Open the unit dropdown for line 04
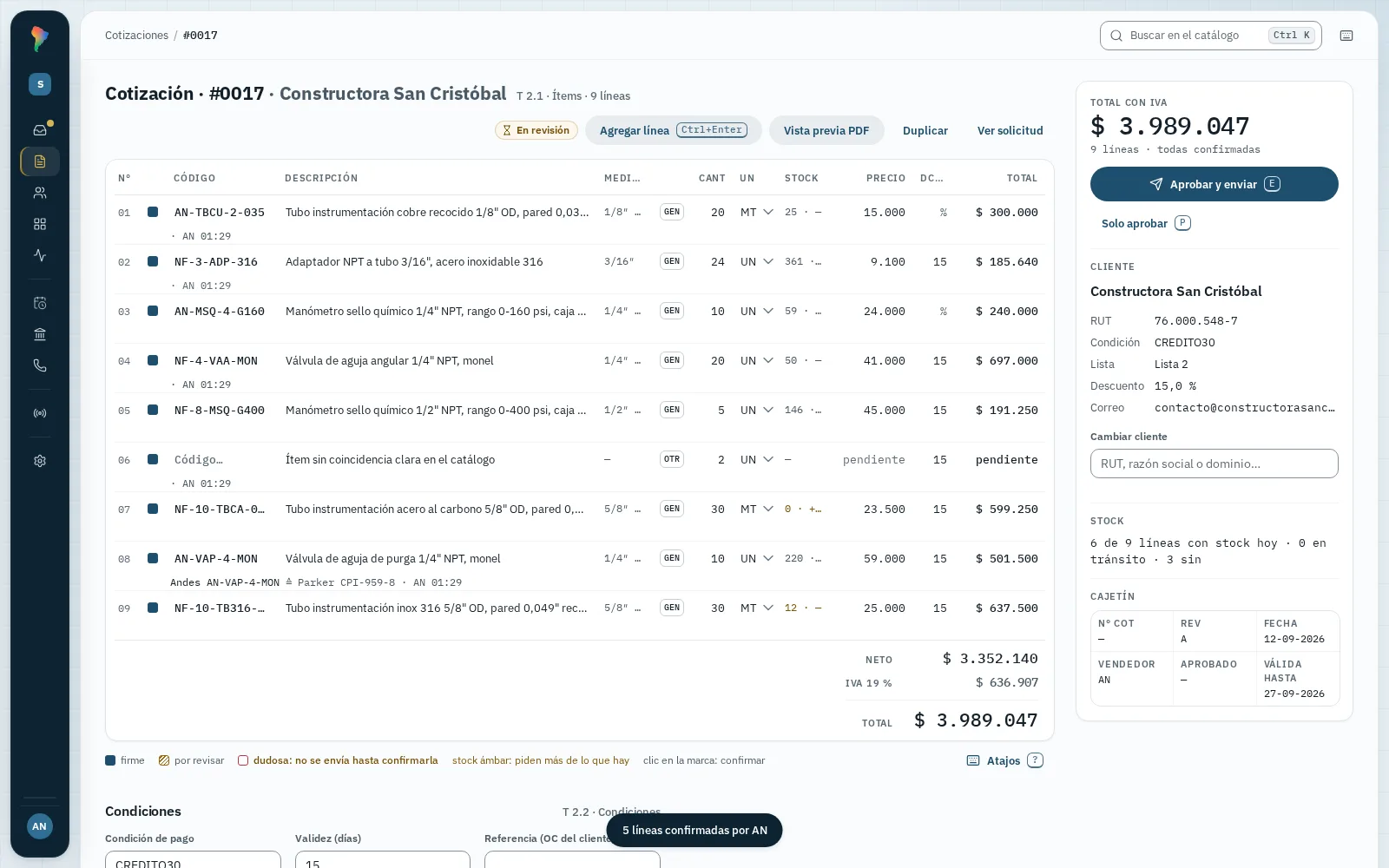This screenshot has width=1389, height=868. pos(756,360)
